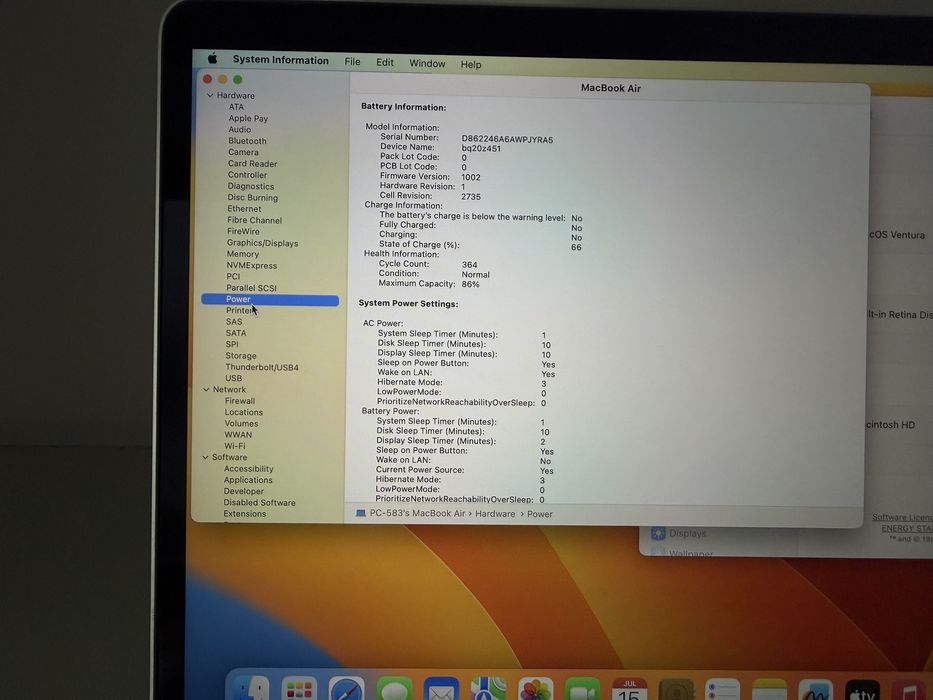Select Card Reader in the sidebar
Viewport: 933px width, 700px height.
pyautogui.click(x=252, y=163)
